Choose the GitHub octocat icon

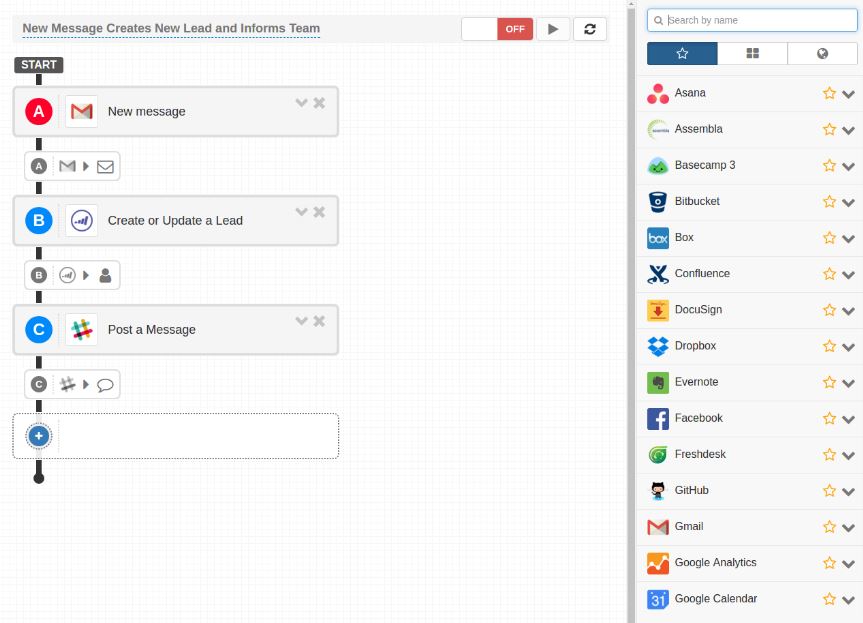(x=658, y=491)
